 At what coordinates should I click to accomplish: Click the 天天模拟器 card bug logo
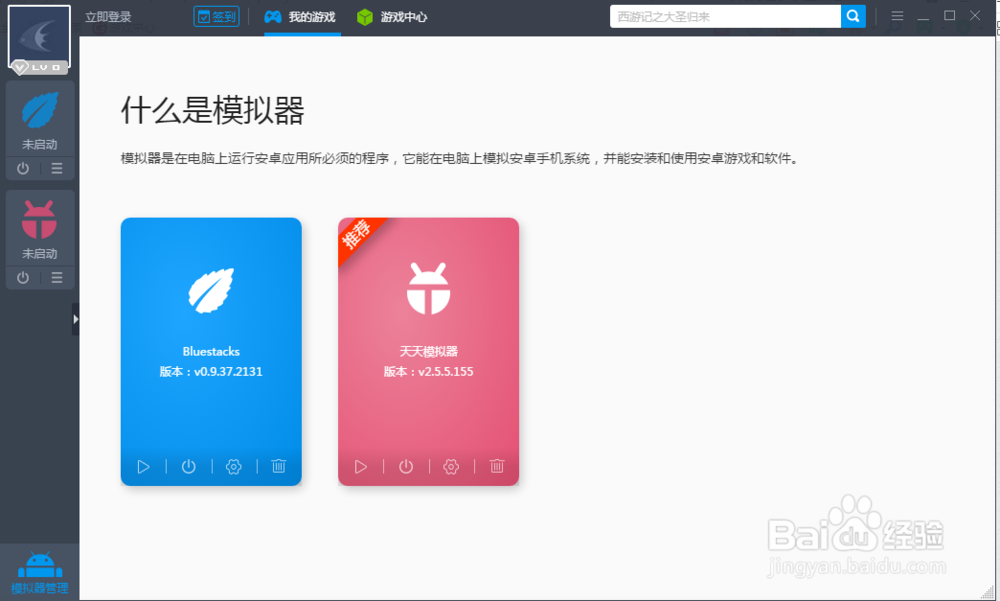click(x=429, y=288)
